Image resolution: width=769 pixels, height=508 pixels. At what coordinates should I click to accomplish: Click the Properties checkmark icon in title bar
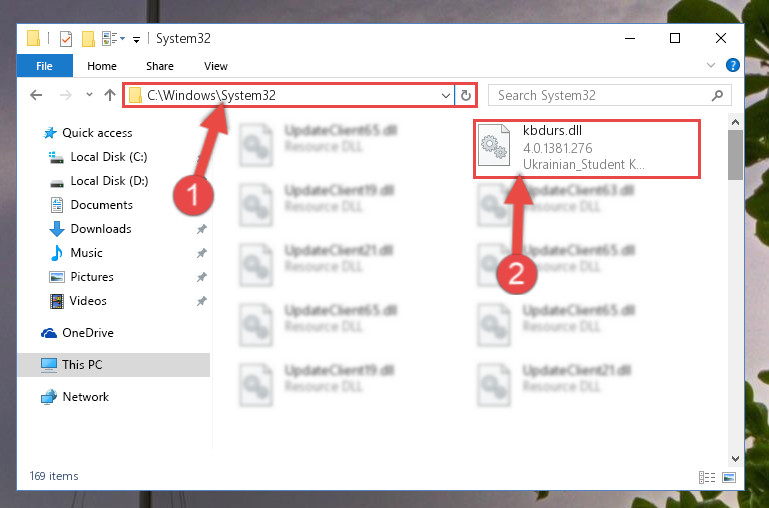point(66,38)
